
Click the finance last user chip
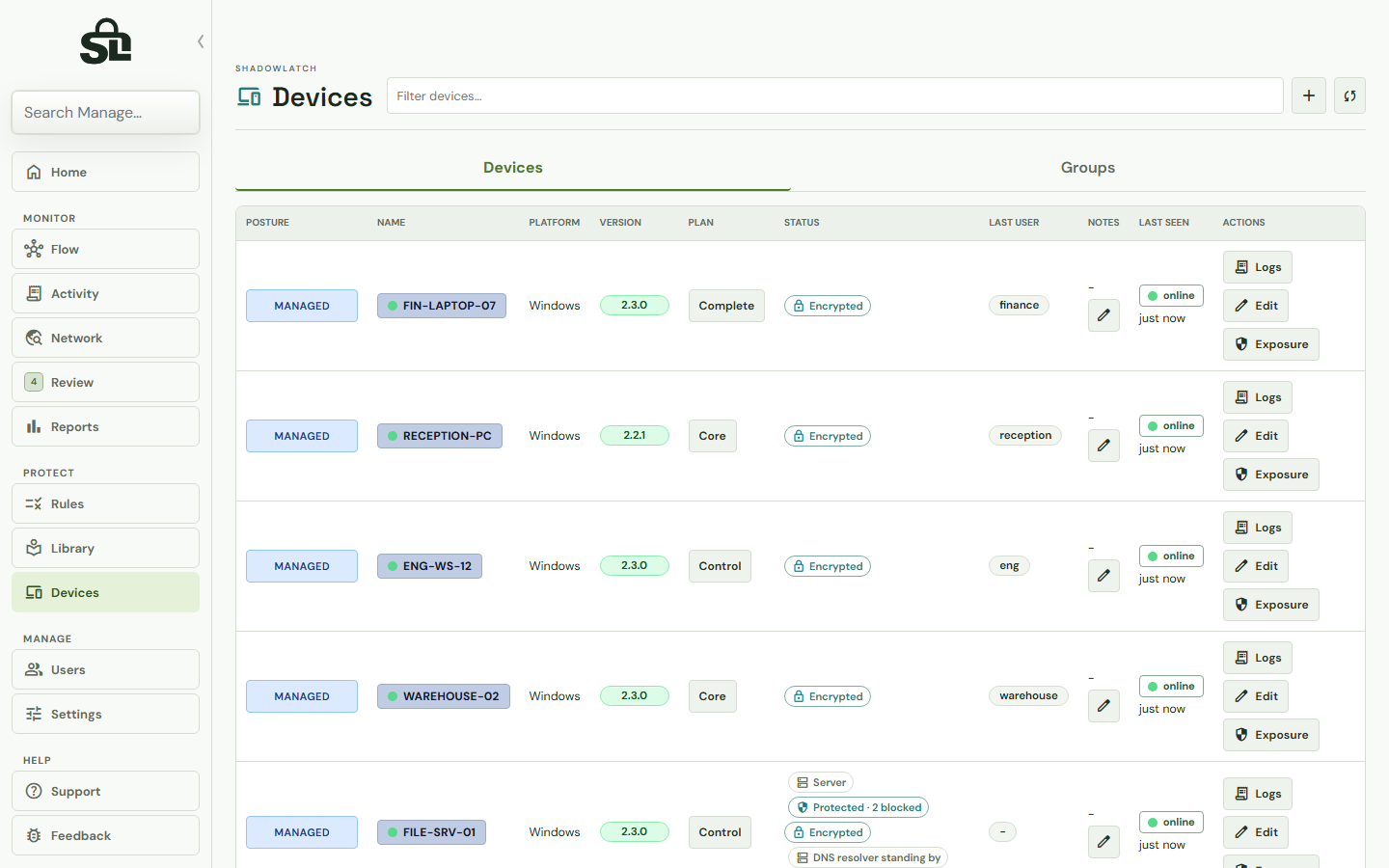click(1019, 306)
